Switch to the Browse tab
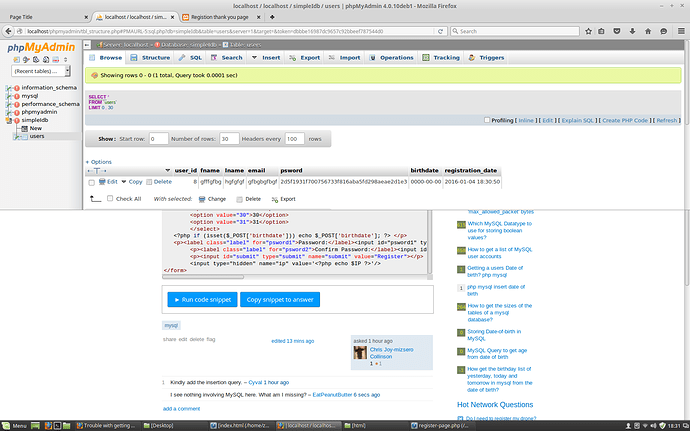The width and height of the screenshot is (690, 431). tap(106, 58)
